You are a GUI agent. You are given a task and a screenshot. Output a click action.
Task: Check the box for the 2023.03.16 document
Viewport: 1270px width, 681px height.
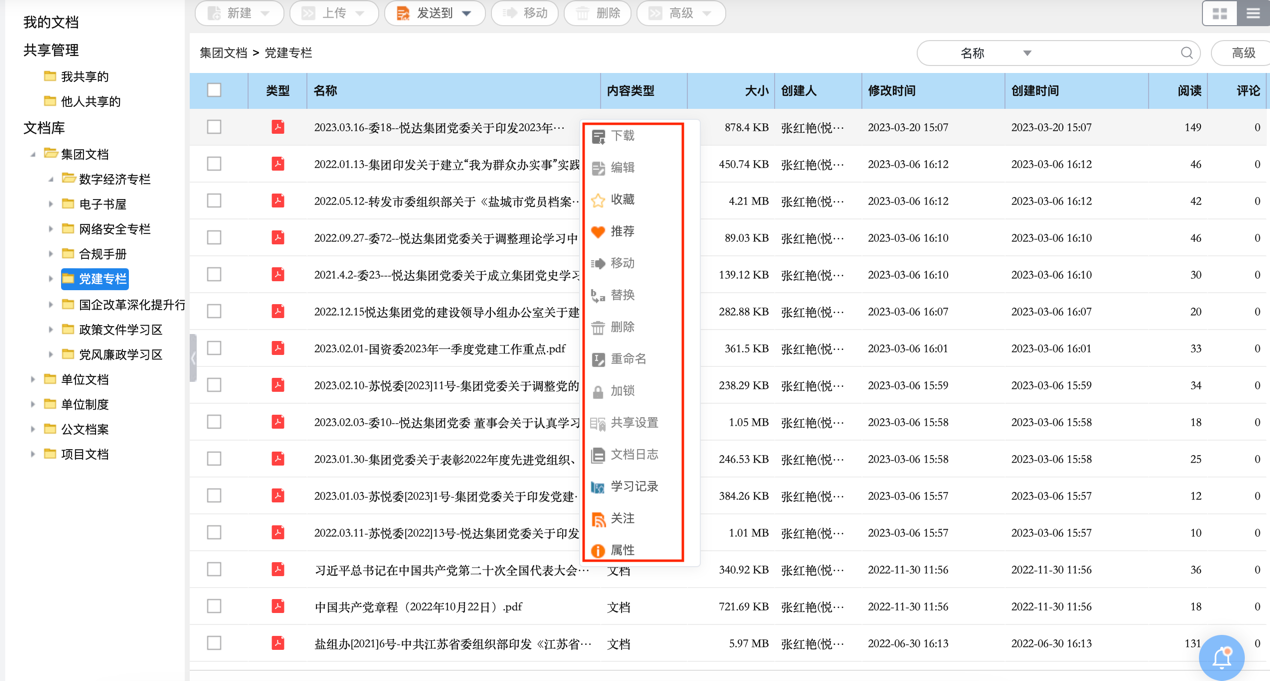tap(213, 127)
